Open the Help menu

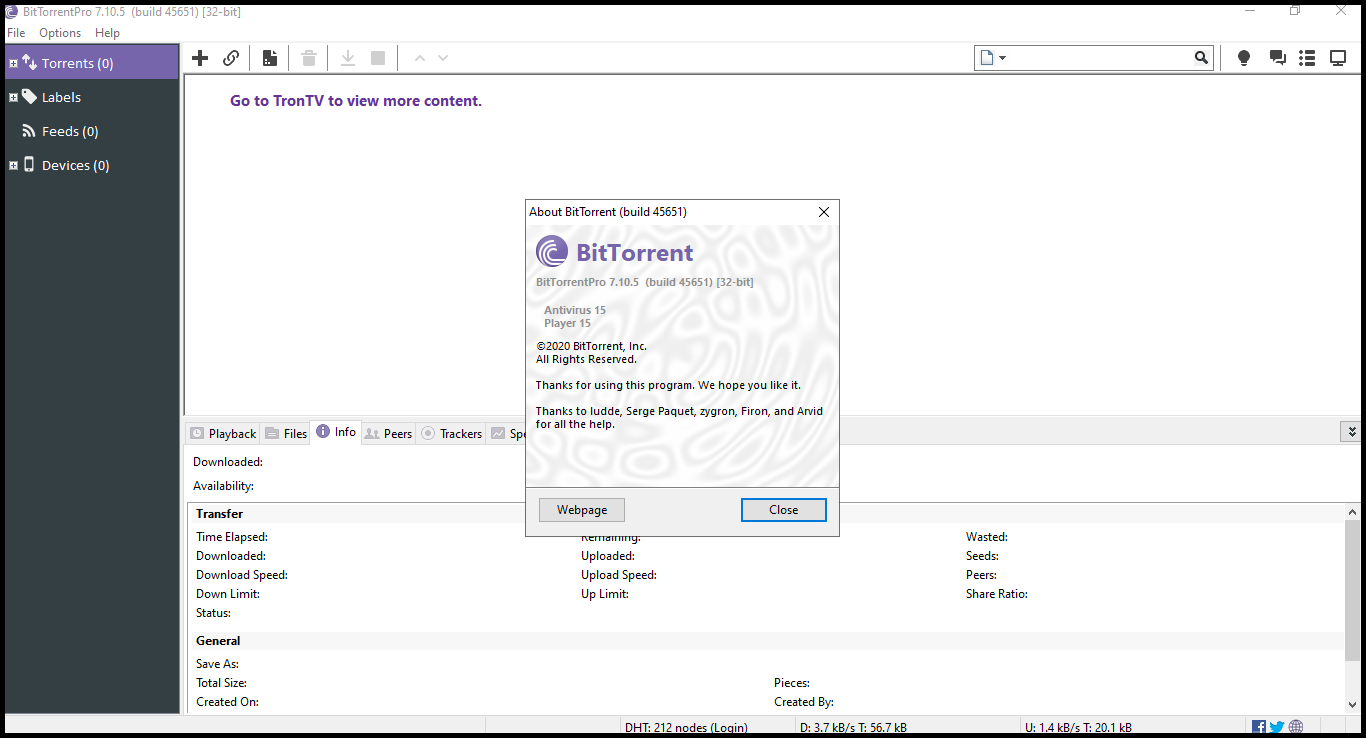tap(107, 33)
